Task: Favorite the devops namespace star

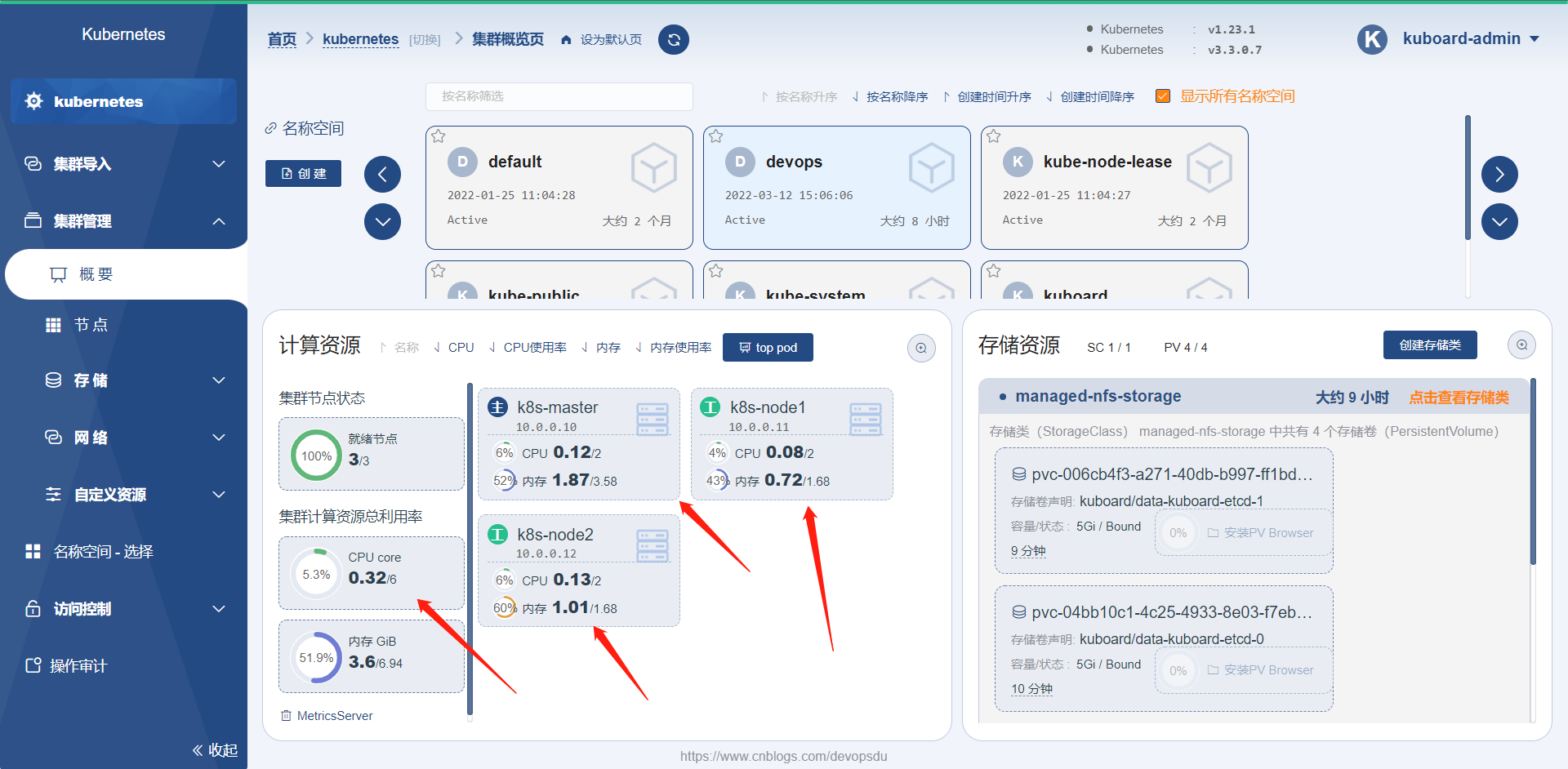Action: [716, 136]
